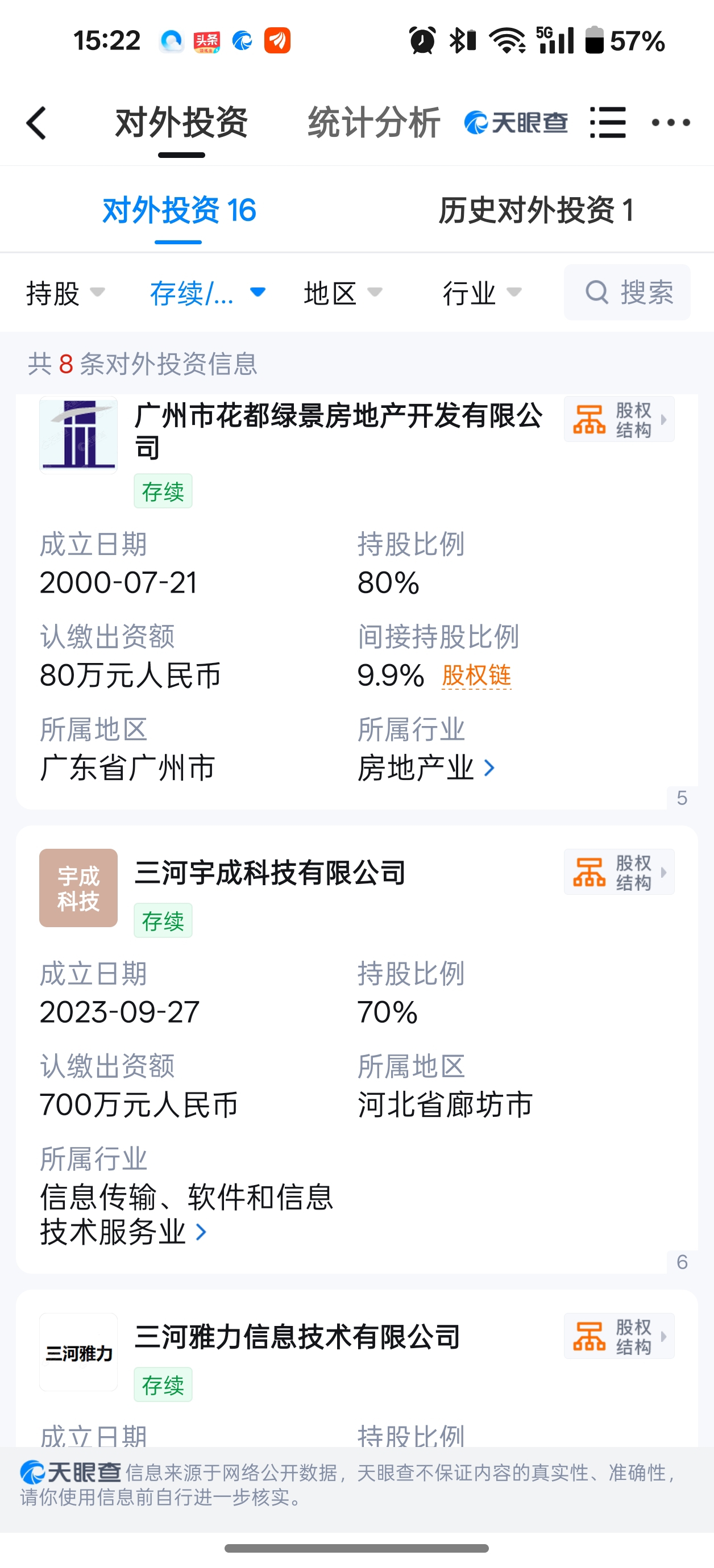Expand the 行业 filter dropdown
Viewport: 714px width, 1568px height.
coord(482,293)
